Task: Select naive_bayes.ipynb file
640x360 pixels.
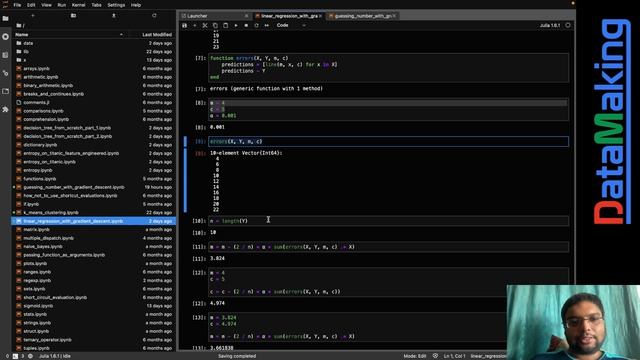Action: (94, 247)
